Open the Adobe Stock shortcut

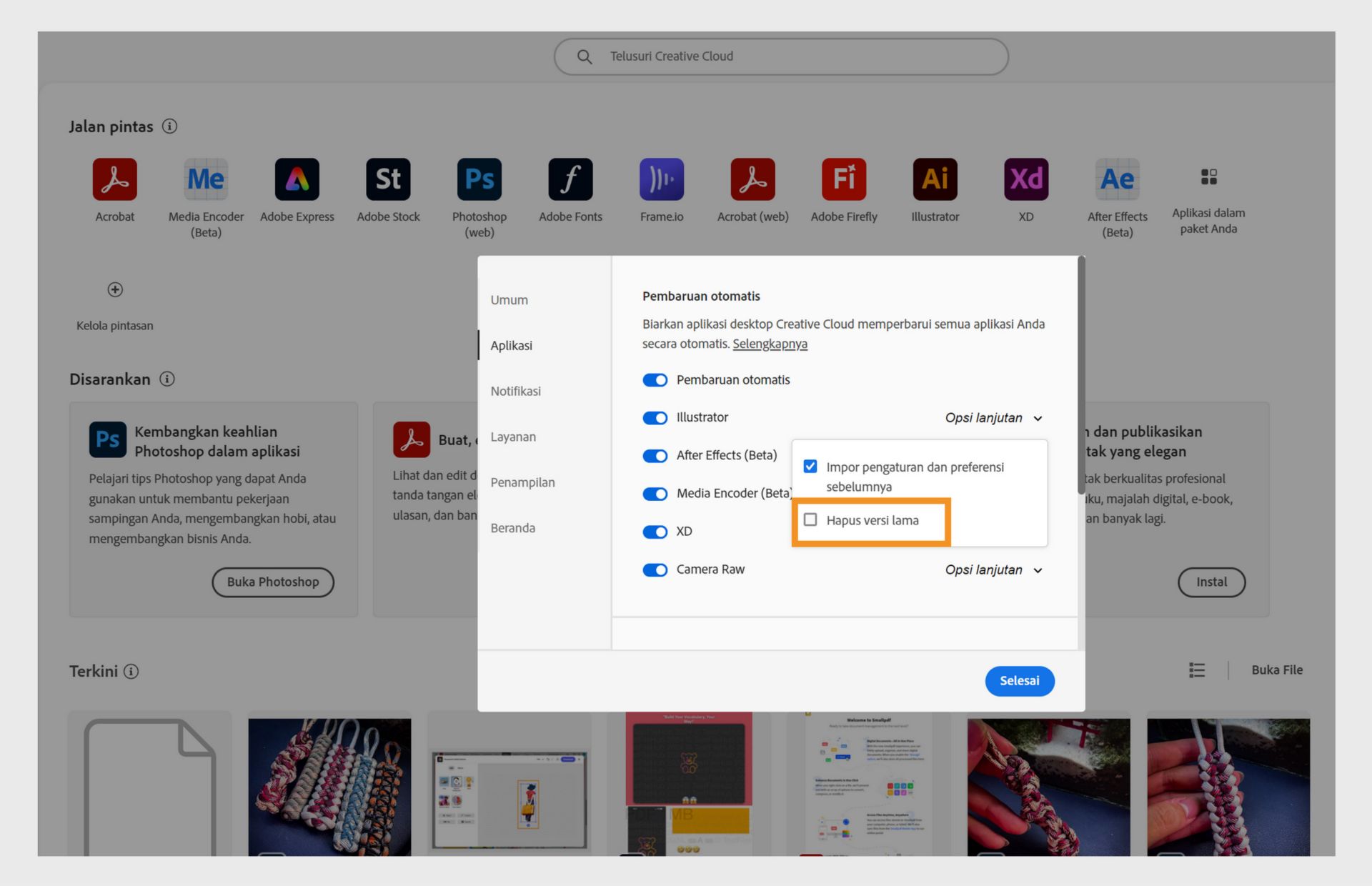coord(388,179)
